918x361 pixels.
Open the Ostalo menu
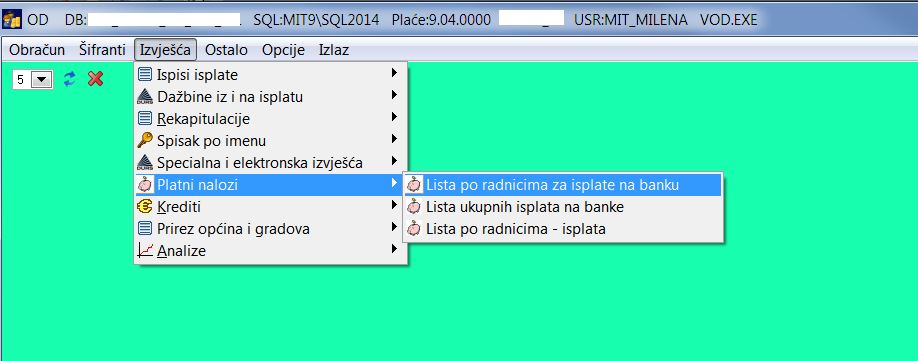tap(226, 50)
